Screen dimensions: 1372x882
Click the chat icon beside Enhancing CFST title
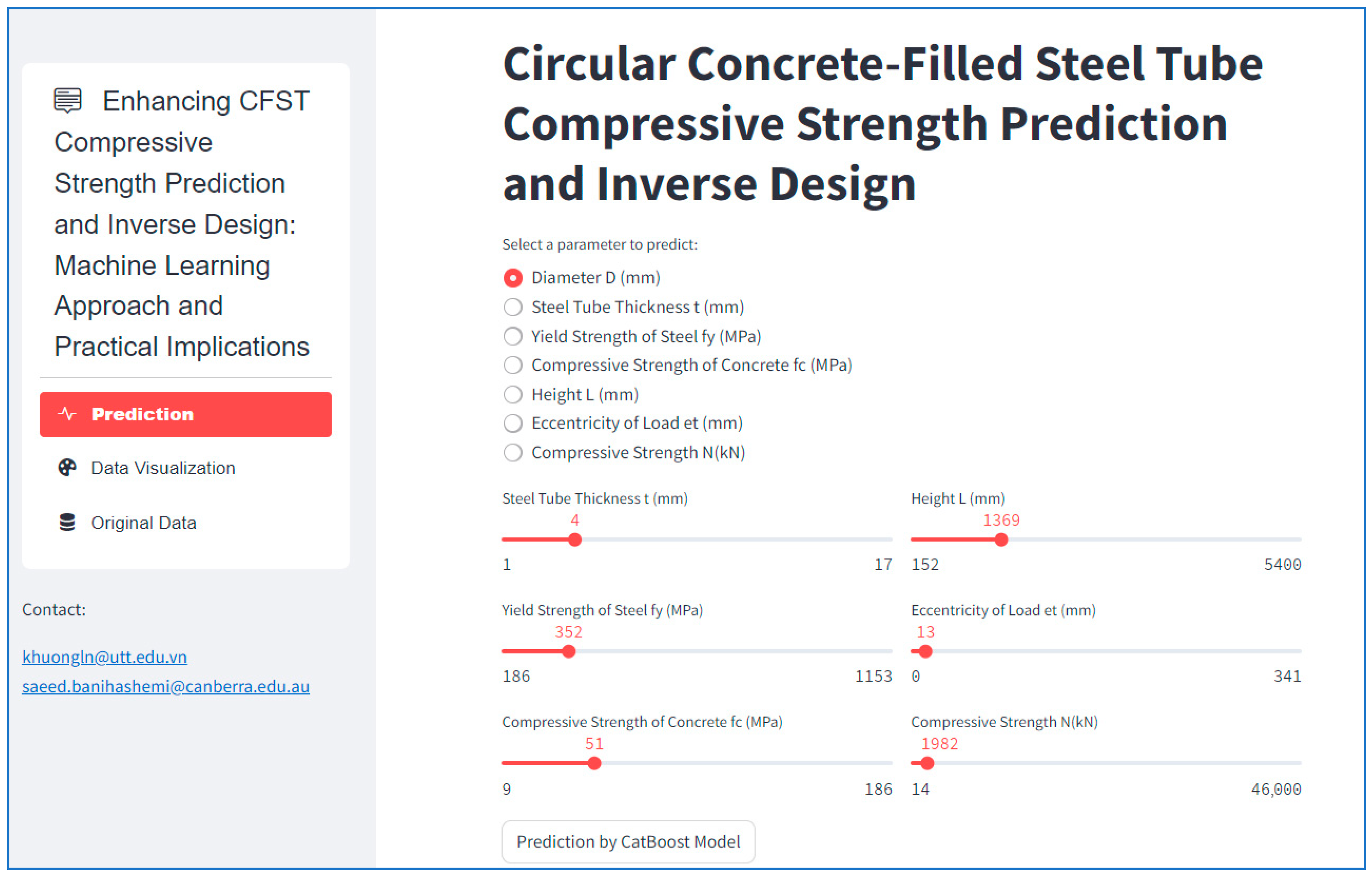[68, 101]
